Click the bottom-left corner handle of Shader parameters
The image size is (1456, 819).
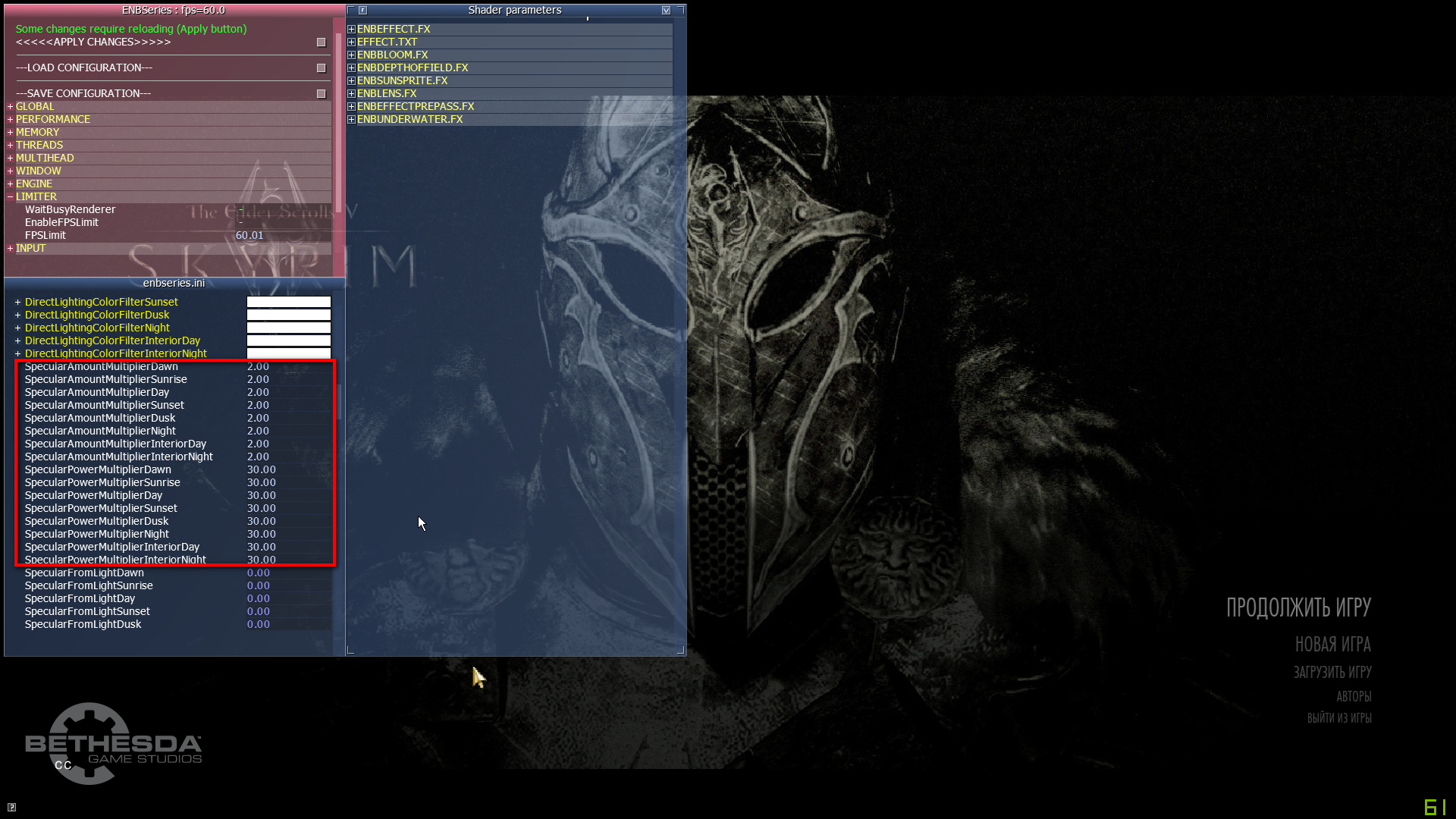point(350,650)
